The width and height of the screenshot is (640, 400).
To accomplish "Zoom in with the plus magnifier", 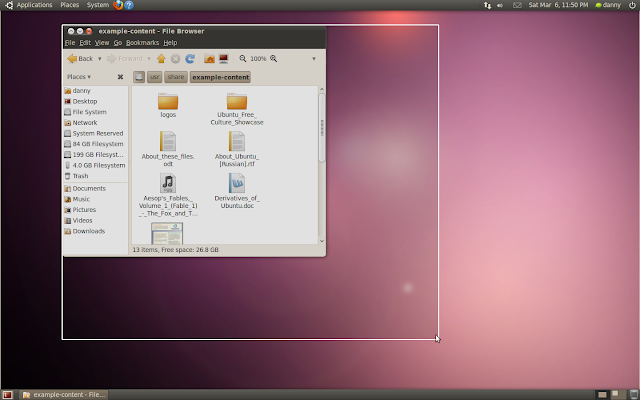I will [273, 59].
